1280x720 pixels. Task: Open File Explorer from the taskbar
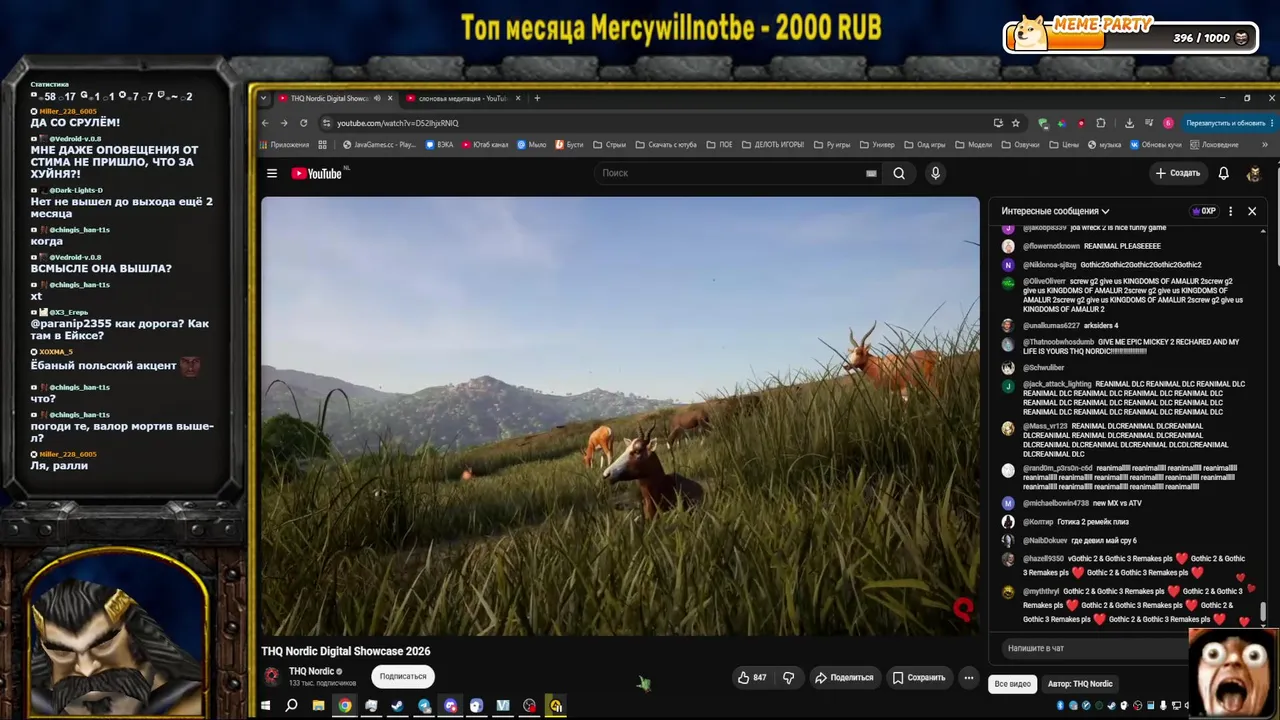tap(318, 706)
